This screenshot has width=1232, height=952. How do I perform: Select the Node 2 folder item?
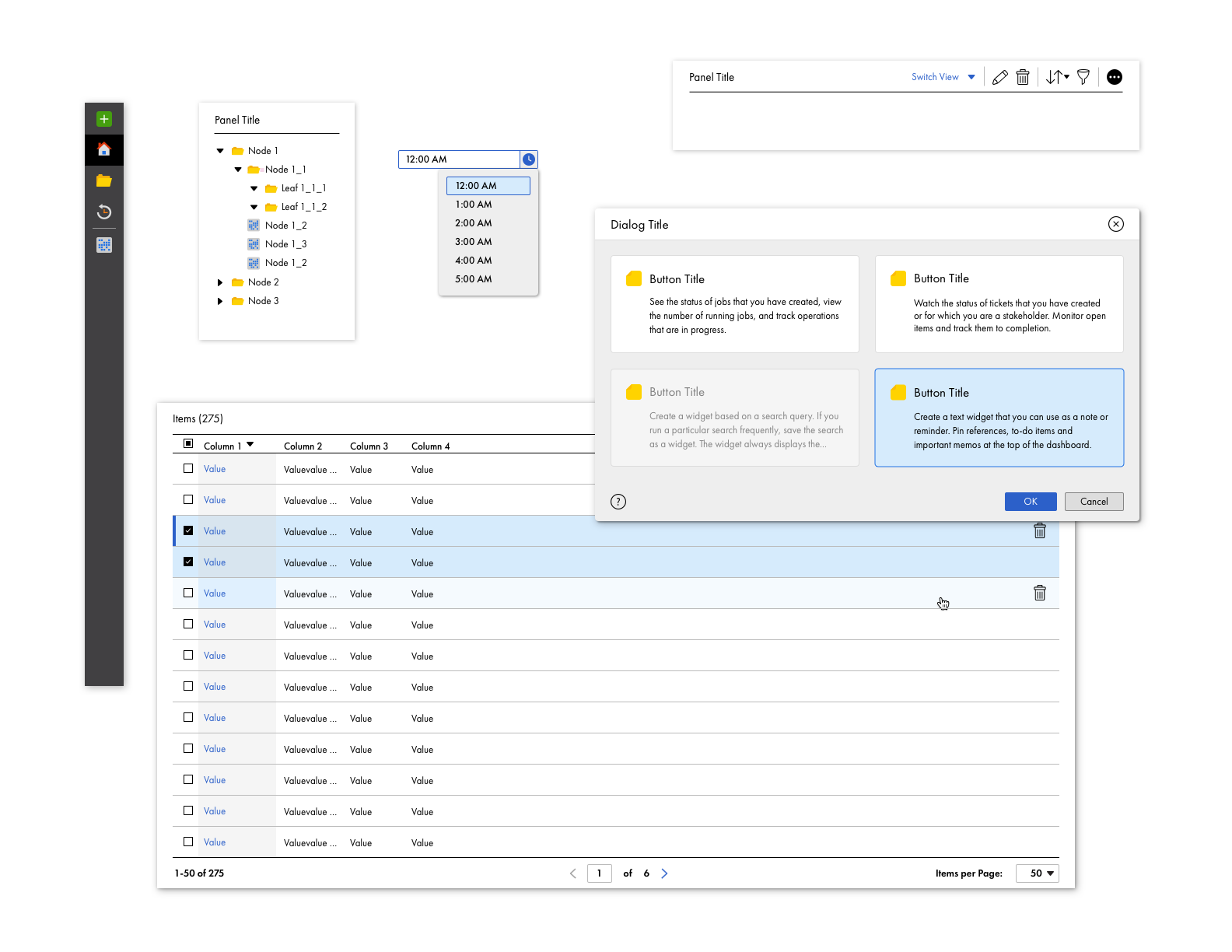255,282
